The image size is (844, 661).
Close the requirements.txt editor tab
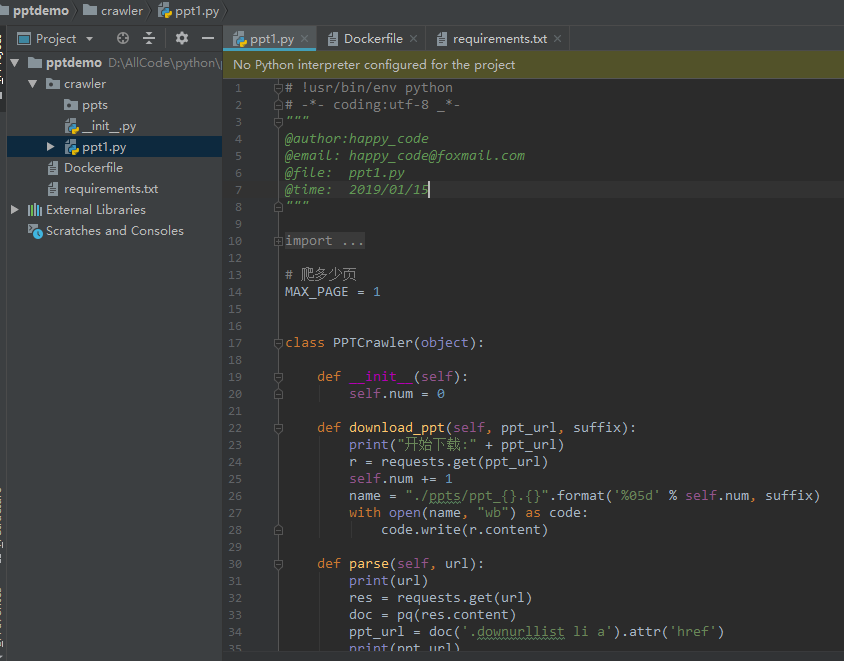pyautogui.click(x=557, y=39)
